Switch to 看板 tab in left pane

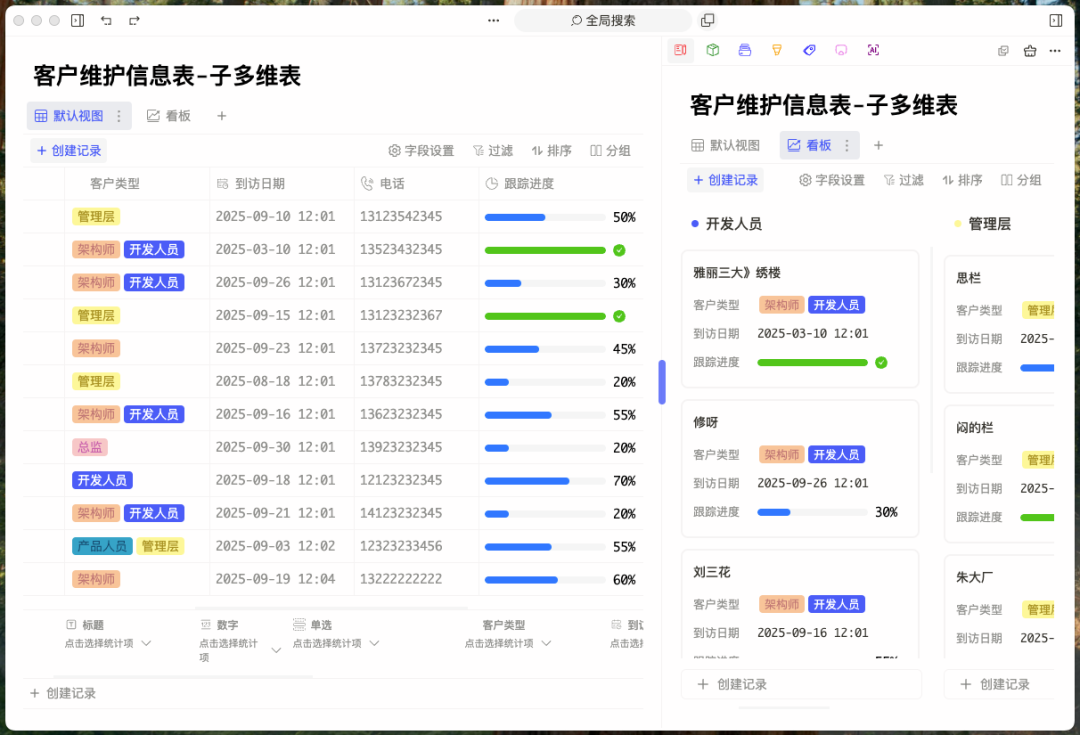click(x=168, y=116)
